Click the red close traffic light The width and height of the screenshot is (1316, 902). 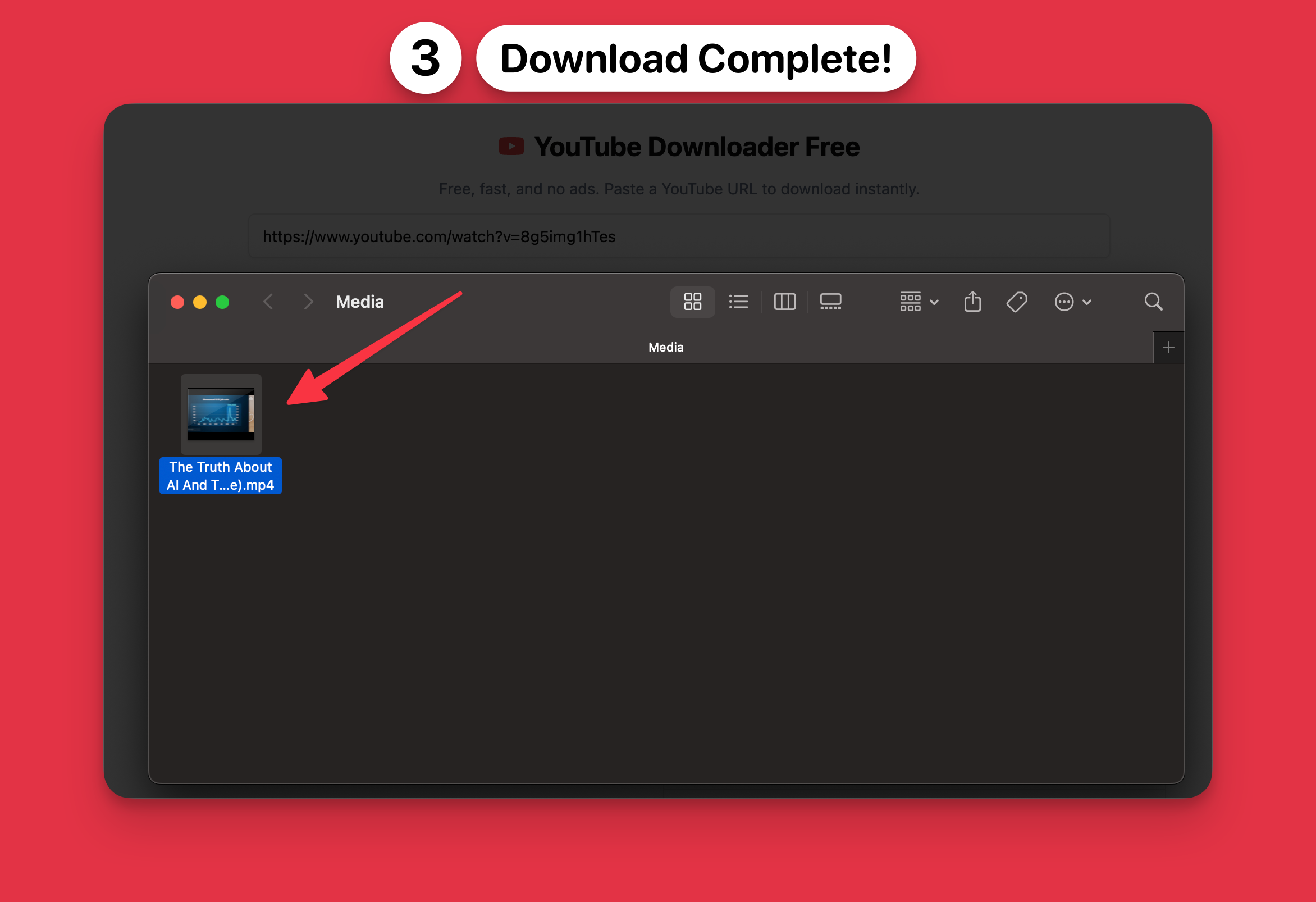177,302
